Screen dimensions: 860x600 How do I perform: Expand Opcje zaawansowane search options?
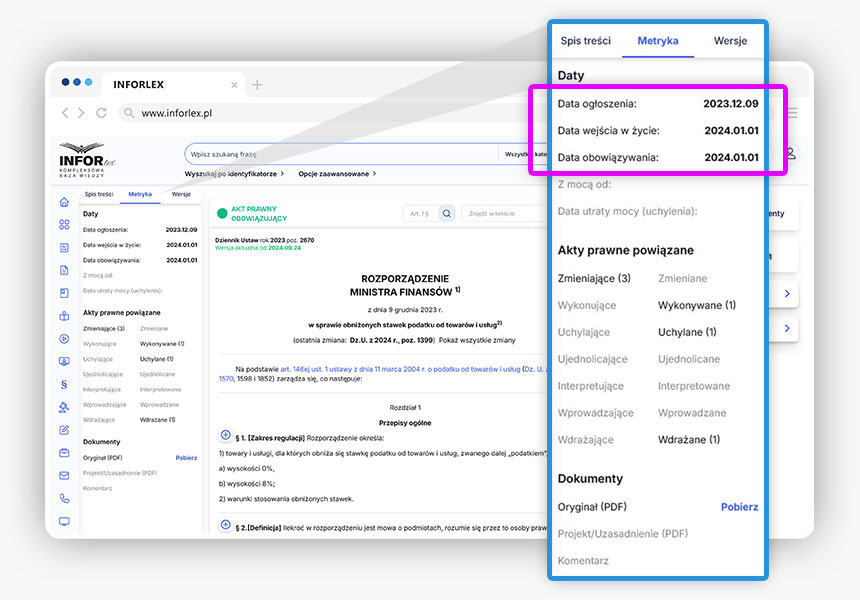click(337, 173)
